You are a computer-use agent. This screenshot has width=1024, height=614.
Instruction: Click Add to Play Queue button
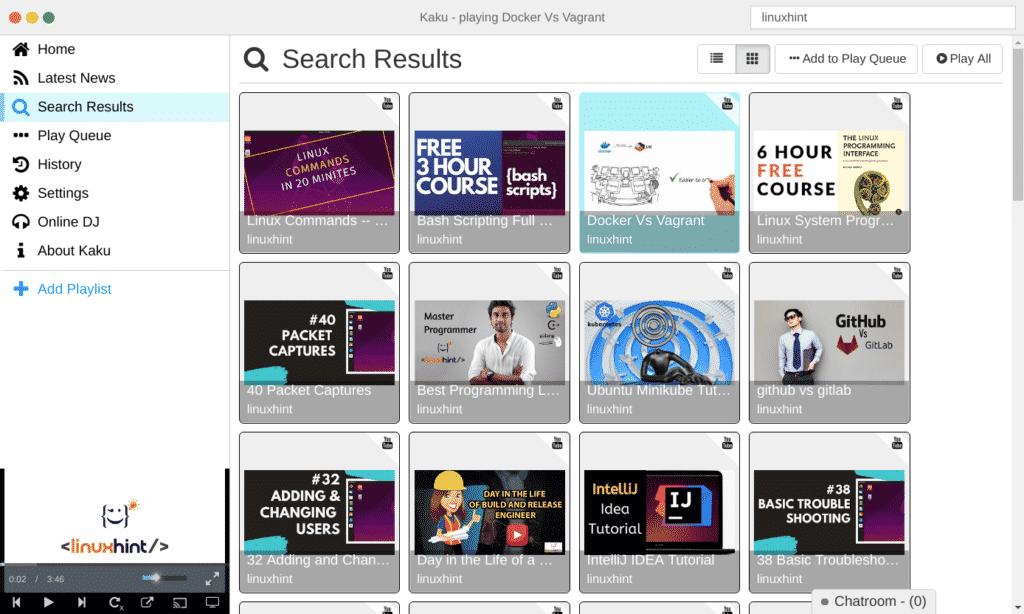[846, 59]
